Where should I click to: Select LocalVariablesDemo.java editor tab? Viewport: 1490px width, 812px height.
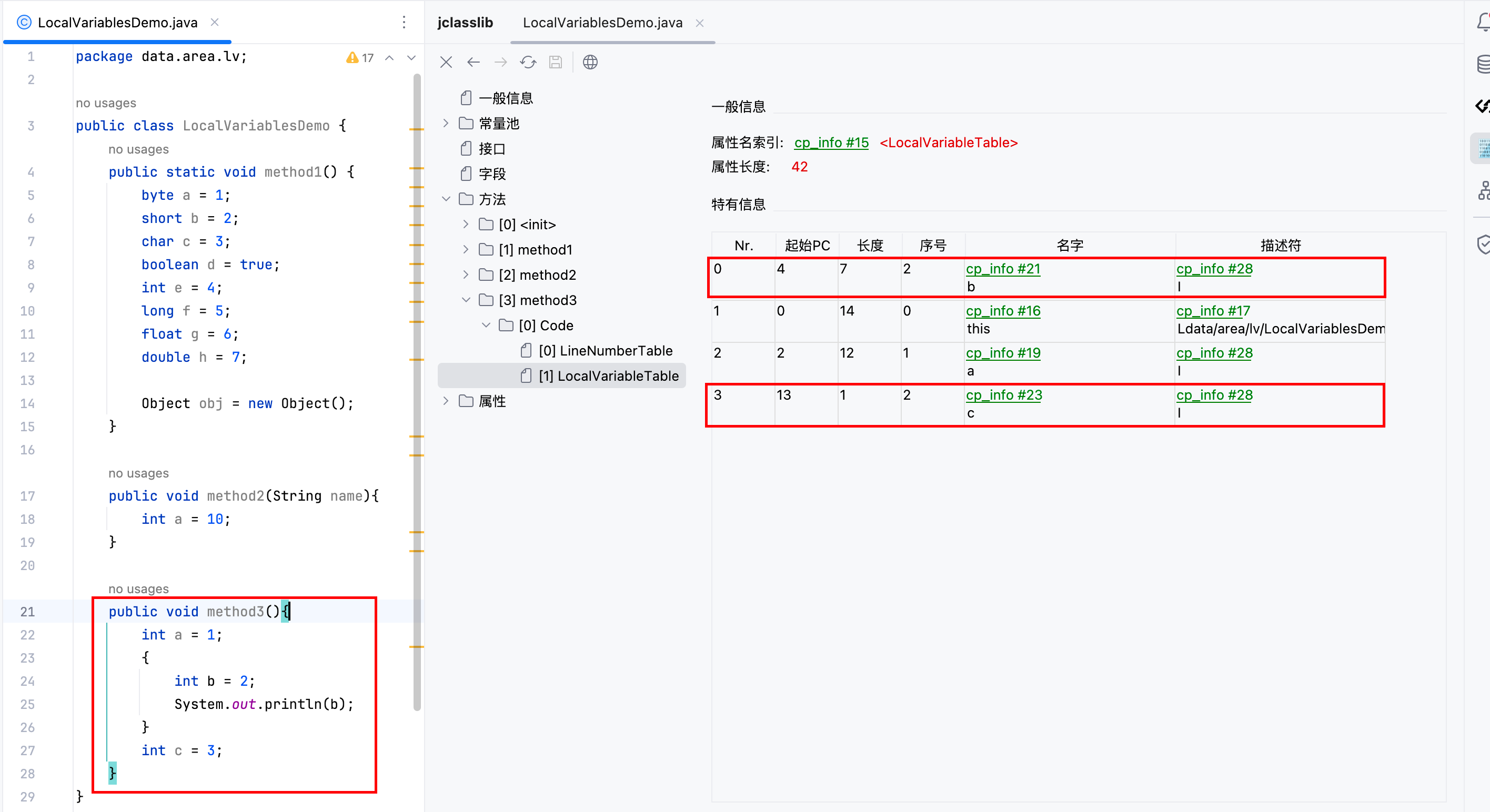click(x=117, y=22)
